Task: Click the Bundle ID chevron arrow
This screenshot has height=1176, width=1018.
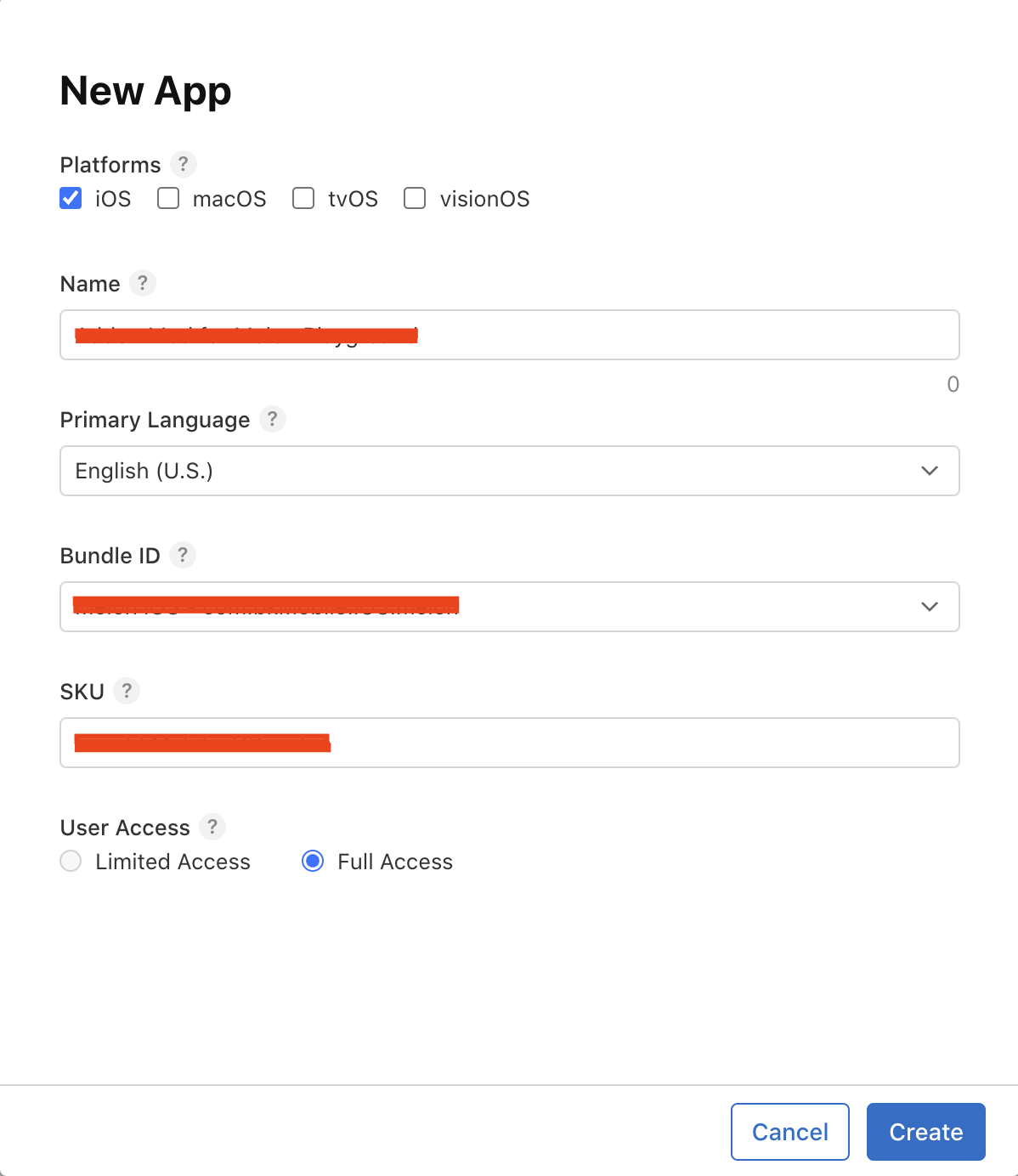Action: [930, 607]
